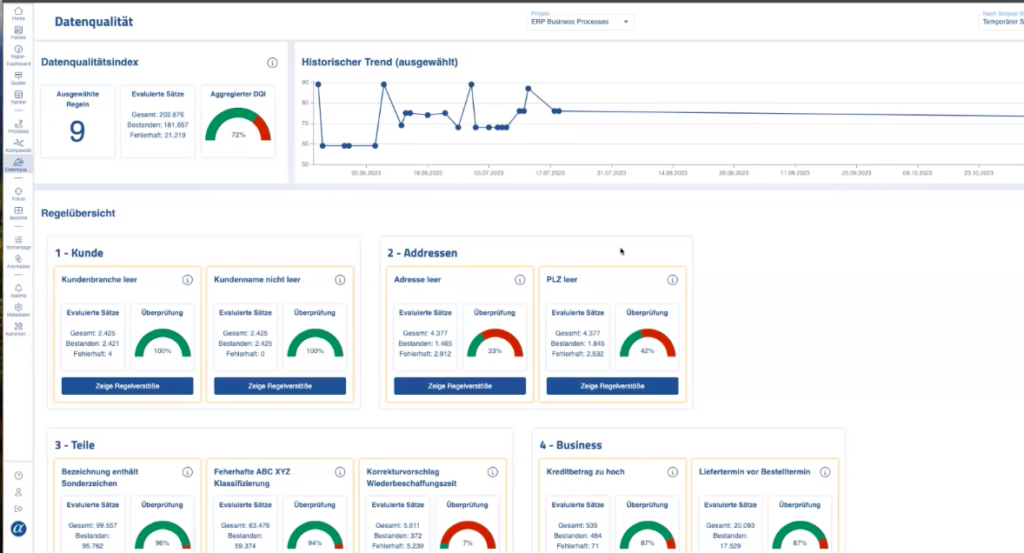Screen dimensions: 1024x553
Task: Switch to the Berichte sidebar section
Action: [x=18, y=212]
